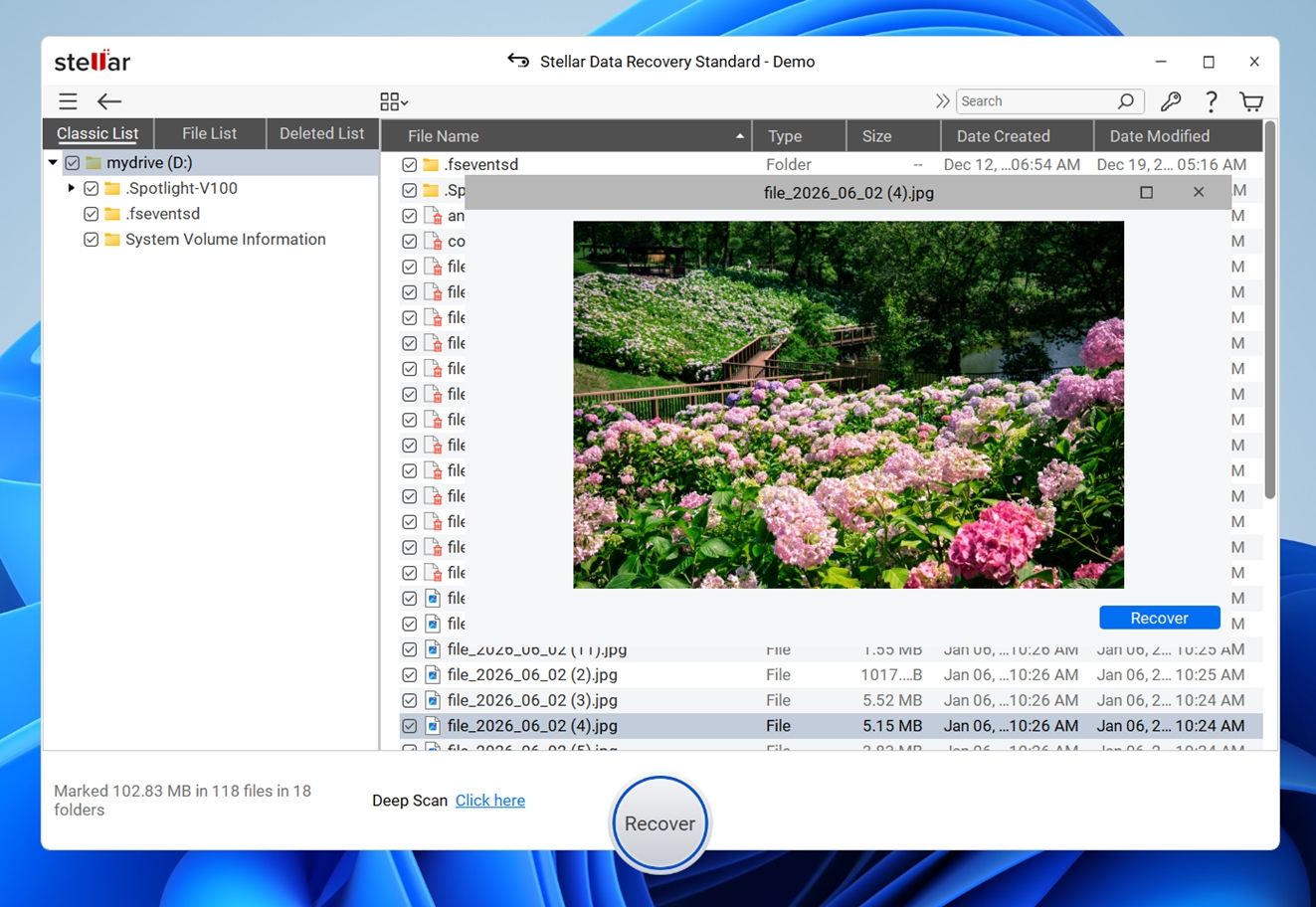Image resolution: width=1316 pixels, height=907 pixels.
Task: Click Recover in the image preview window
Action: pyautogui.click(x=1159, y=617)
